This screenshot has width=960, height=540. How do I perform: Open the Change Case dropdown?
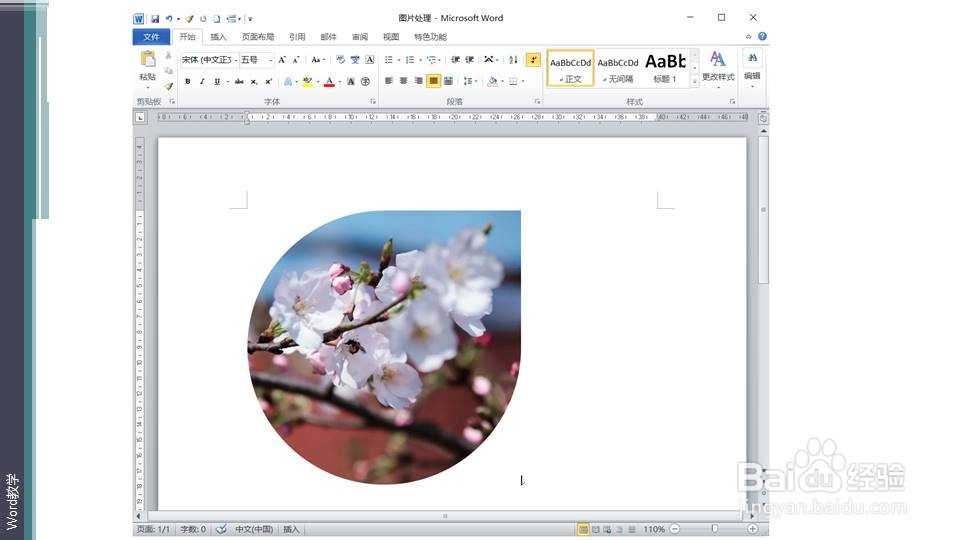[318, 59]
